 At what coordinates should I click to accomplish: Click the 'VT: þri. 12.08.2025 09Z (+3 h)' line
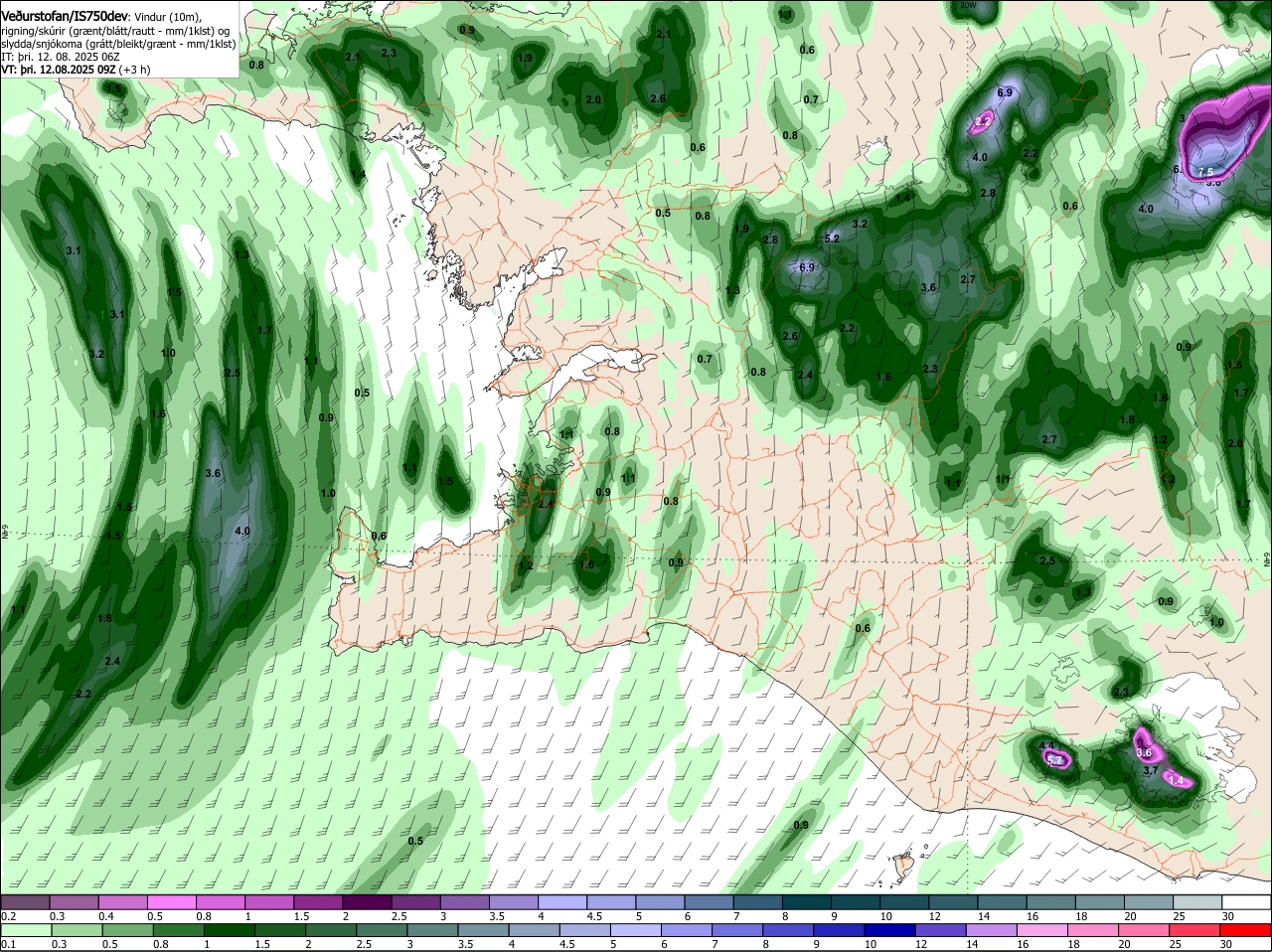point(76,70)
